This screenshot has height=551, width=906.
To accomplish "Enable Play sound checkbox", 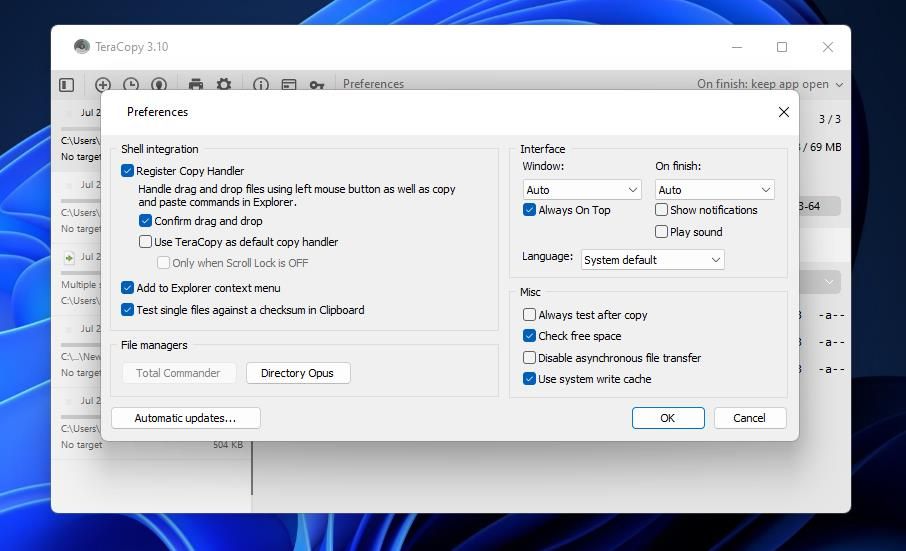I will tap(662, 232).
